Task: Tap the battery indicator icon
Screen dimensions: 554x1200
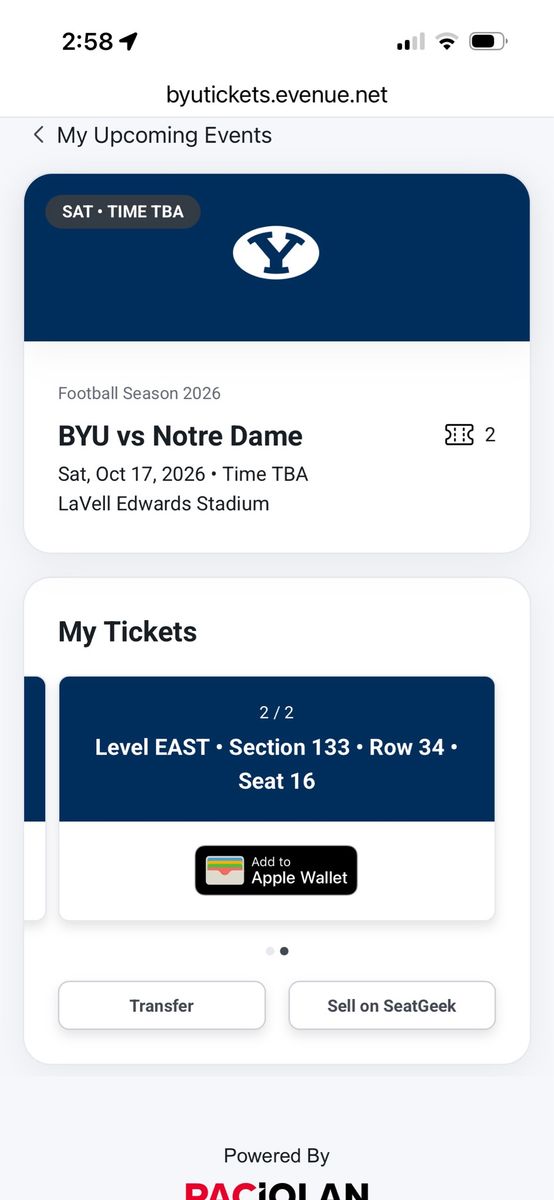Action: pyautogui.click(x=489, y=41)
